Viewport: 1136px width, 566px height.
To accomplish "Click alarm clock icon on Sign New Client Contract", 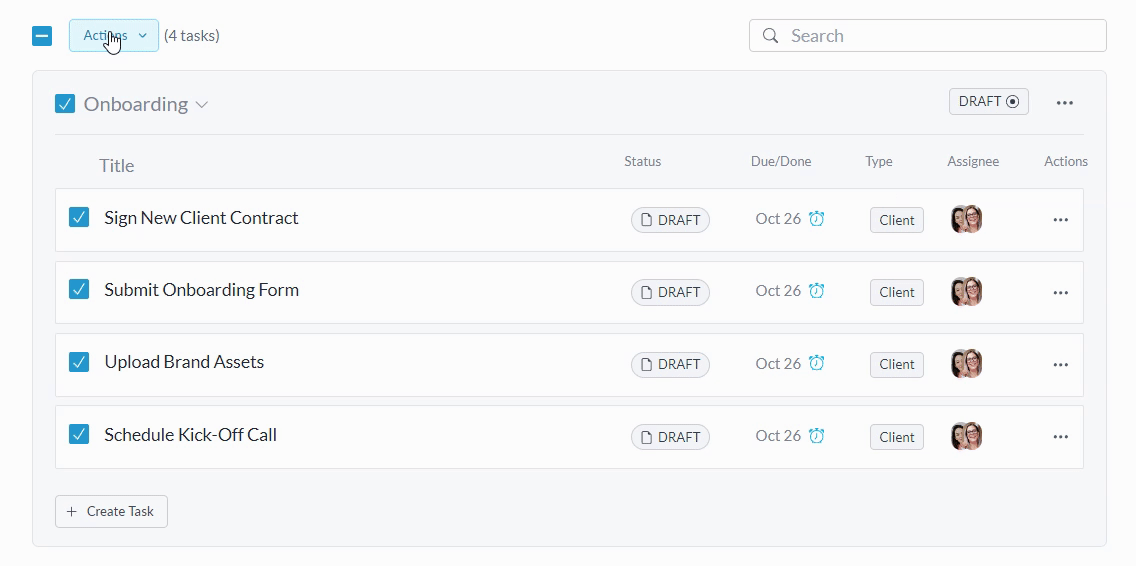I will 816,219.
